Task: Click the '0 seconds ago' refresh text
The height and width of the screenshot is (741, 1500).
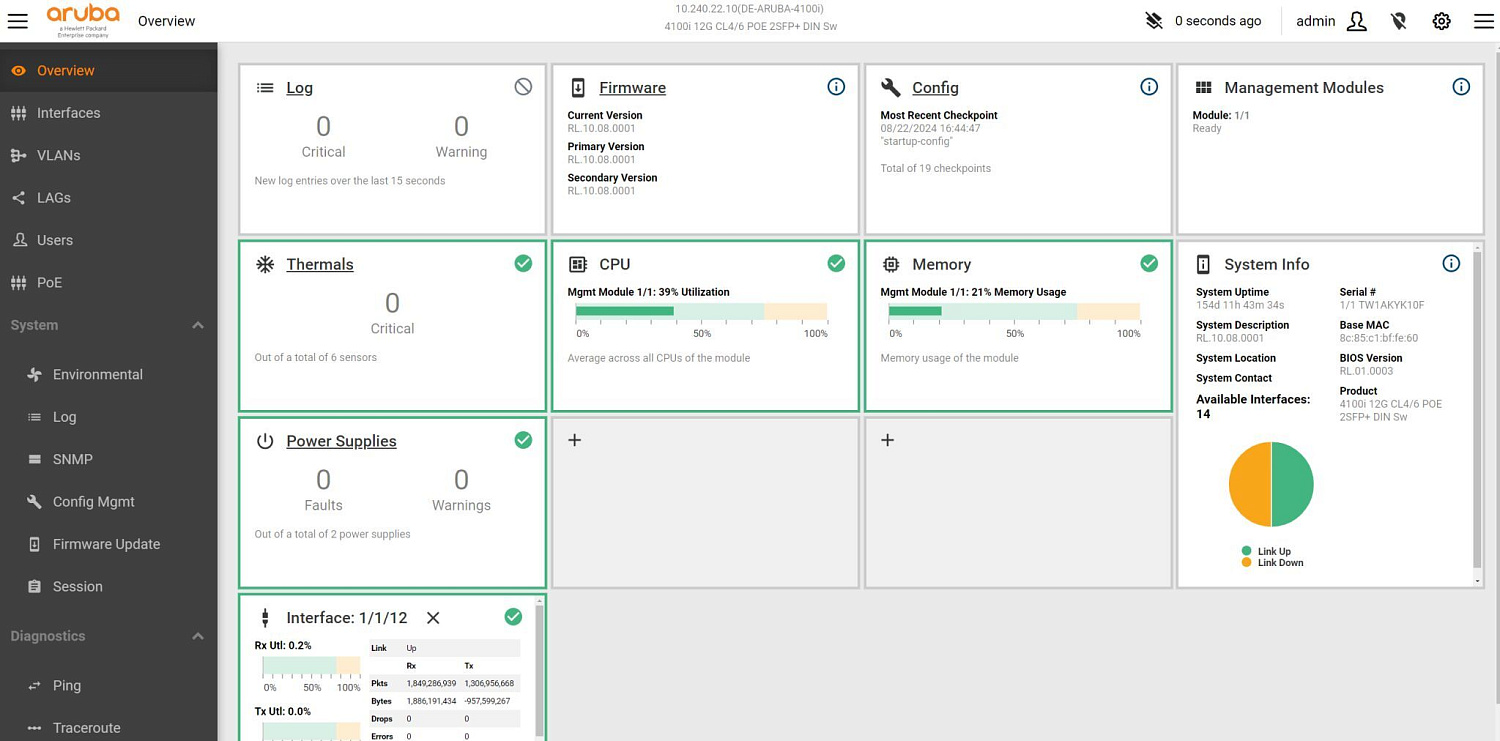Action: [1218, 21]
